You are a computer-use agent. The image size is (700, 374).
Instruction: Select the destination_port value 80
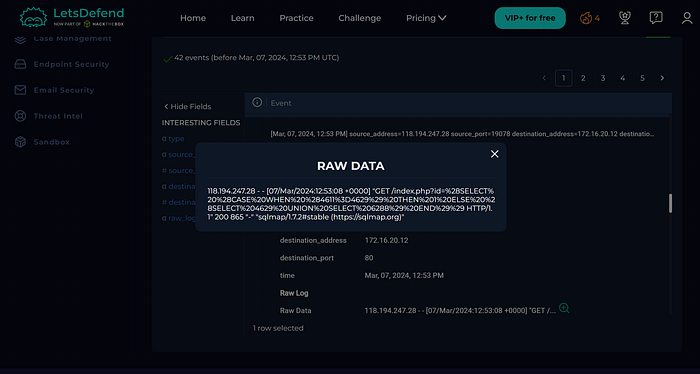pyautogui.click(x=369, y=258)
